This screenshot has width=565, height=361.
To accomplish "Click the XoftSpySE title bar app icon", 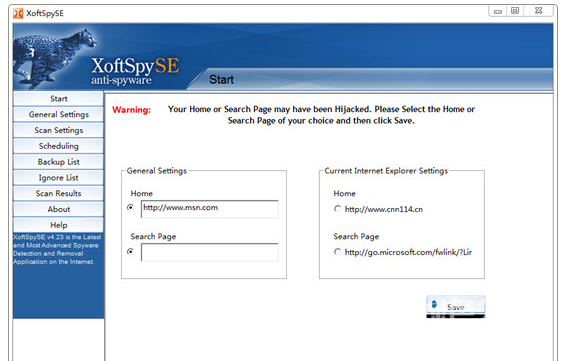I will [18, 13].
